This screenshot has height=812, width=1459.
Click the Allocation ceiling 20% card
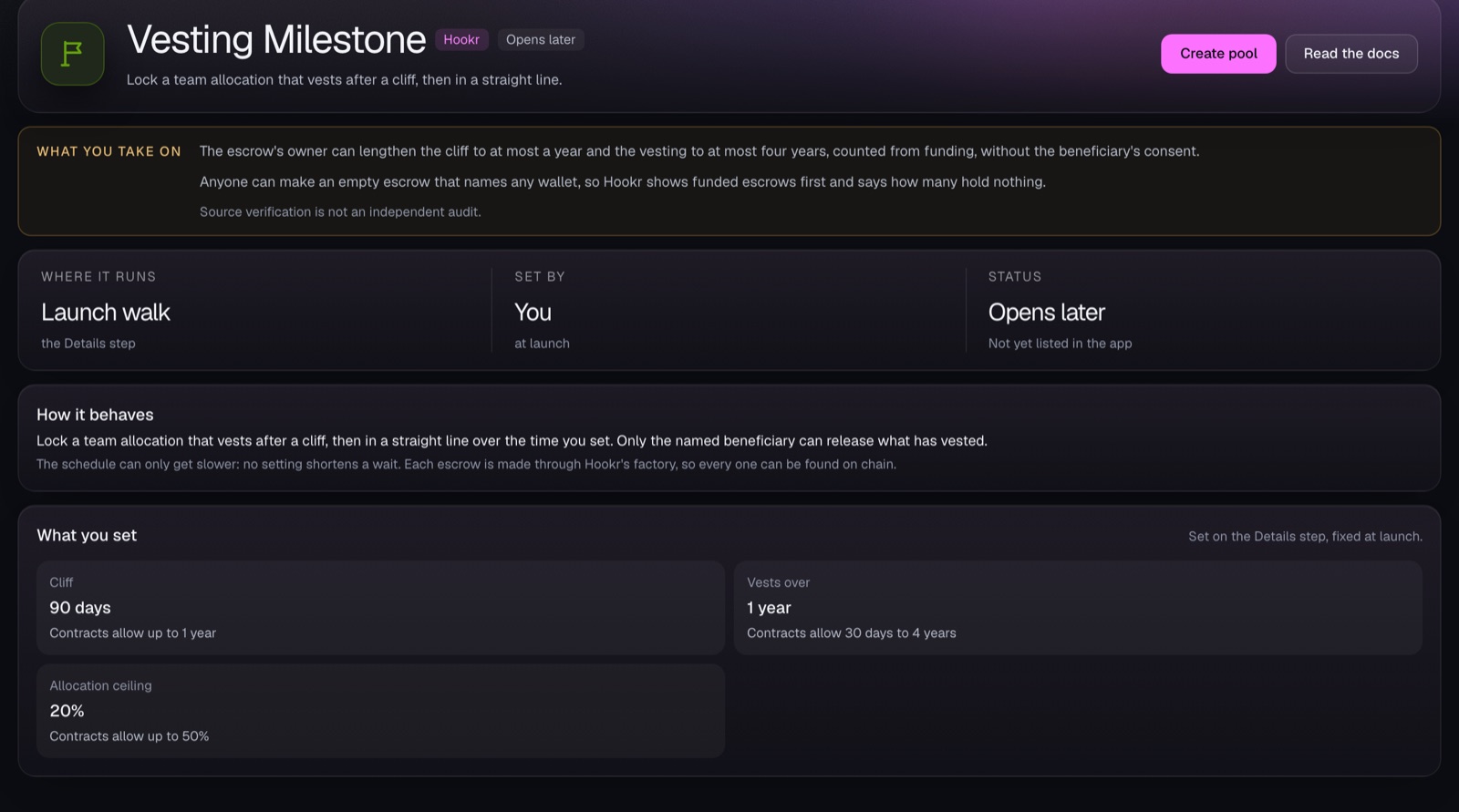[380, 711]
